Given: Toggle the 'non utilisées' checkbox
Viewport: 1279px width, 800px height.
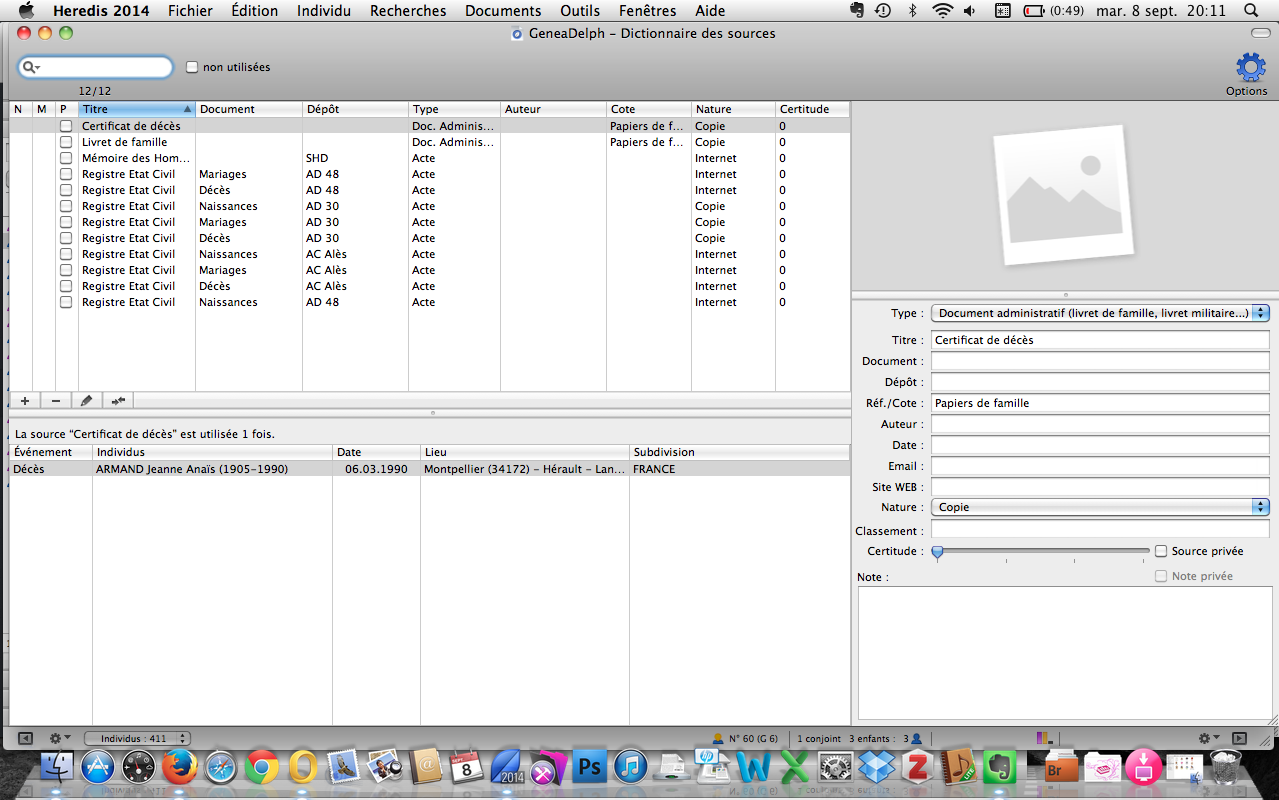Looking at the screenshot, I should pos(192,67).
